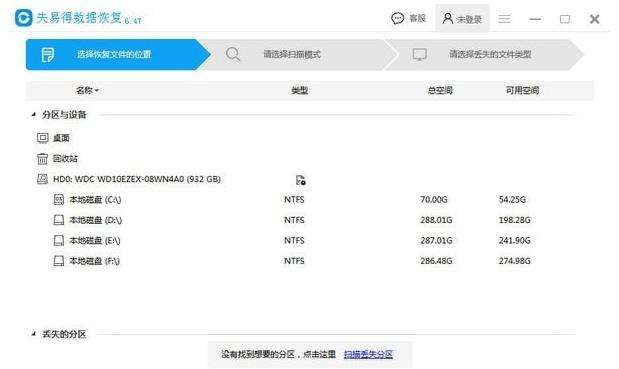Screen dimensions: 619x369
Task: Click the trash can icon beside 回收站
Action: pyautogui.click(x=42, y=159)
